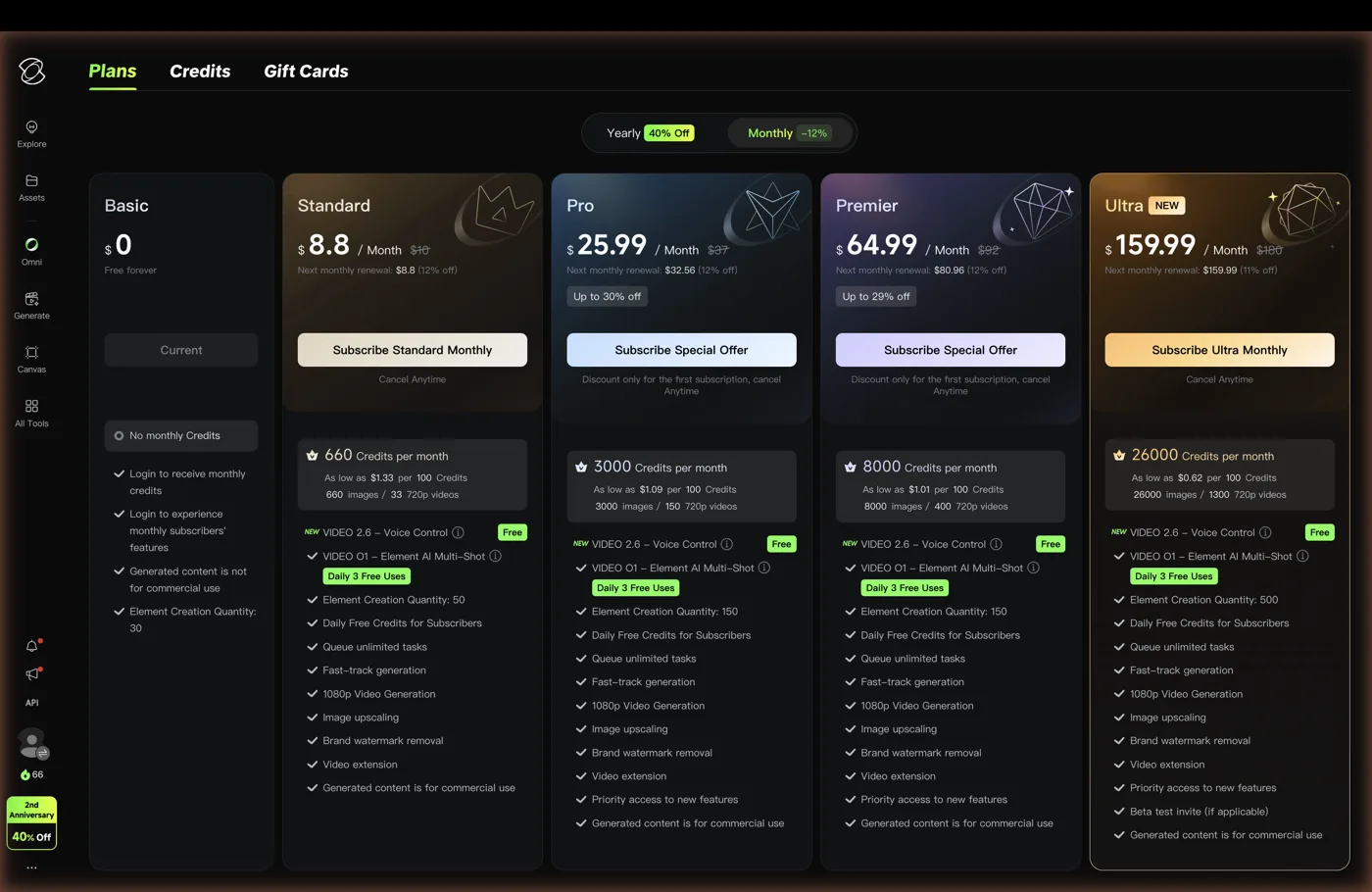Click Ultra Element Creation Quantity: 500
The width and height of the screenshot is (1372, 892).
1203,600
